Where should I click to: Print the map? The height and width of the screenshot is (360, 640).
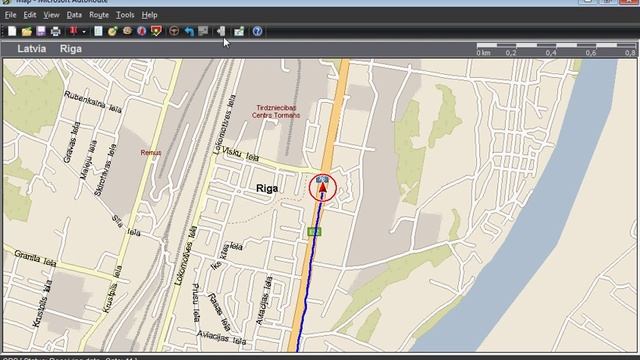[56, 31]
